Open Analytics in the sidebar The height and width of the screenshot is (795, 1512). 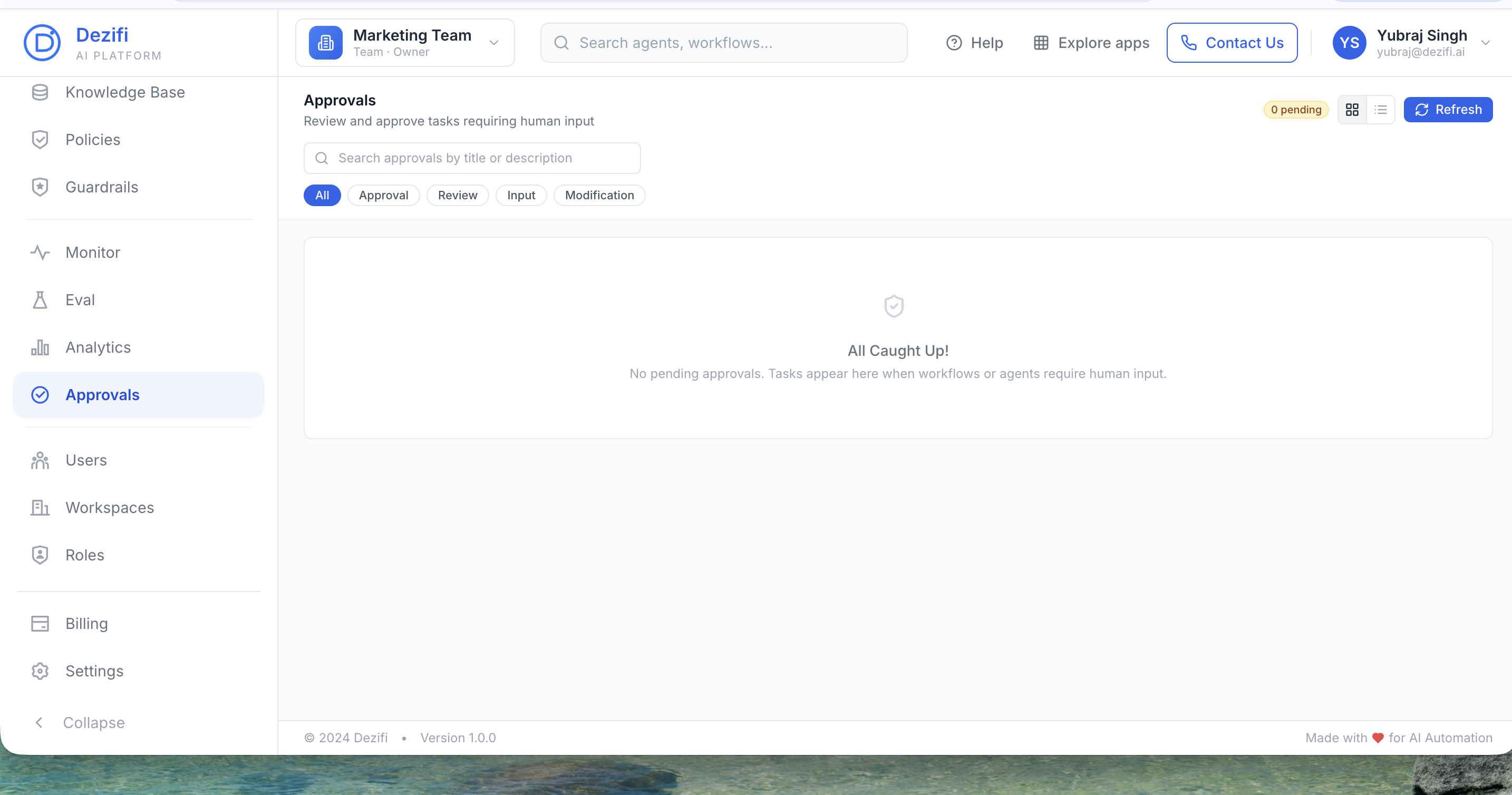139,347
